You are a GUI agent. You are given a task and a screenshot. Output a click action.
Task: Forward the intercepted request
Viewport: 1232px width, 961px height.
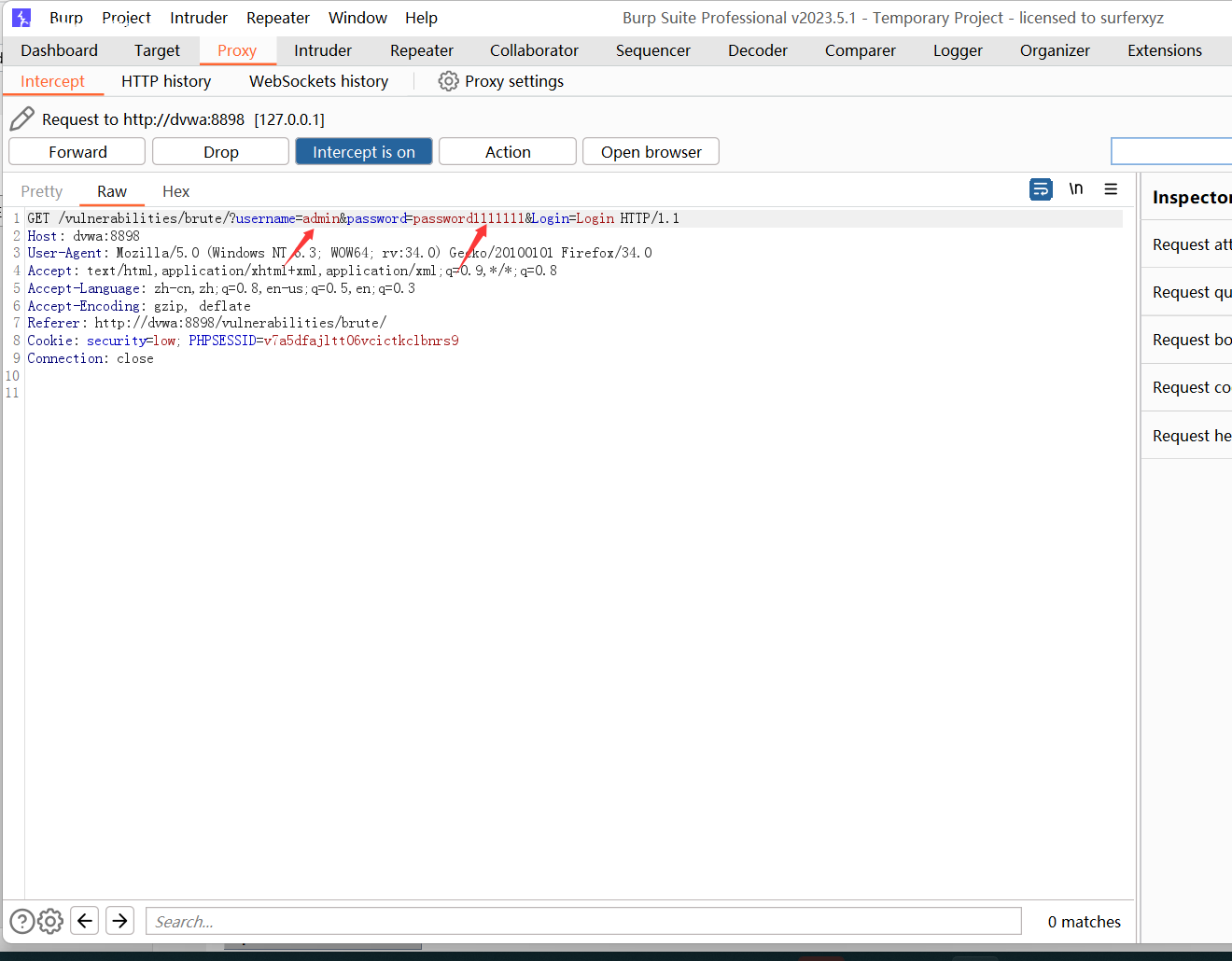(77, 152)
